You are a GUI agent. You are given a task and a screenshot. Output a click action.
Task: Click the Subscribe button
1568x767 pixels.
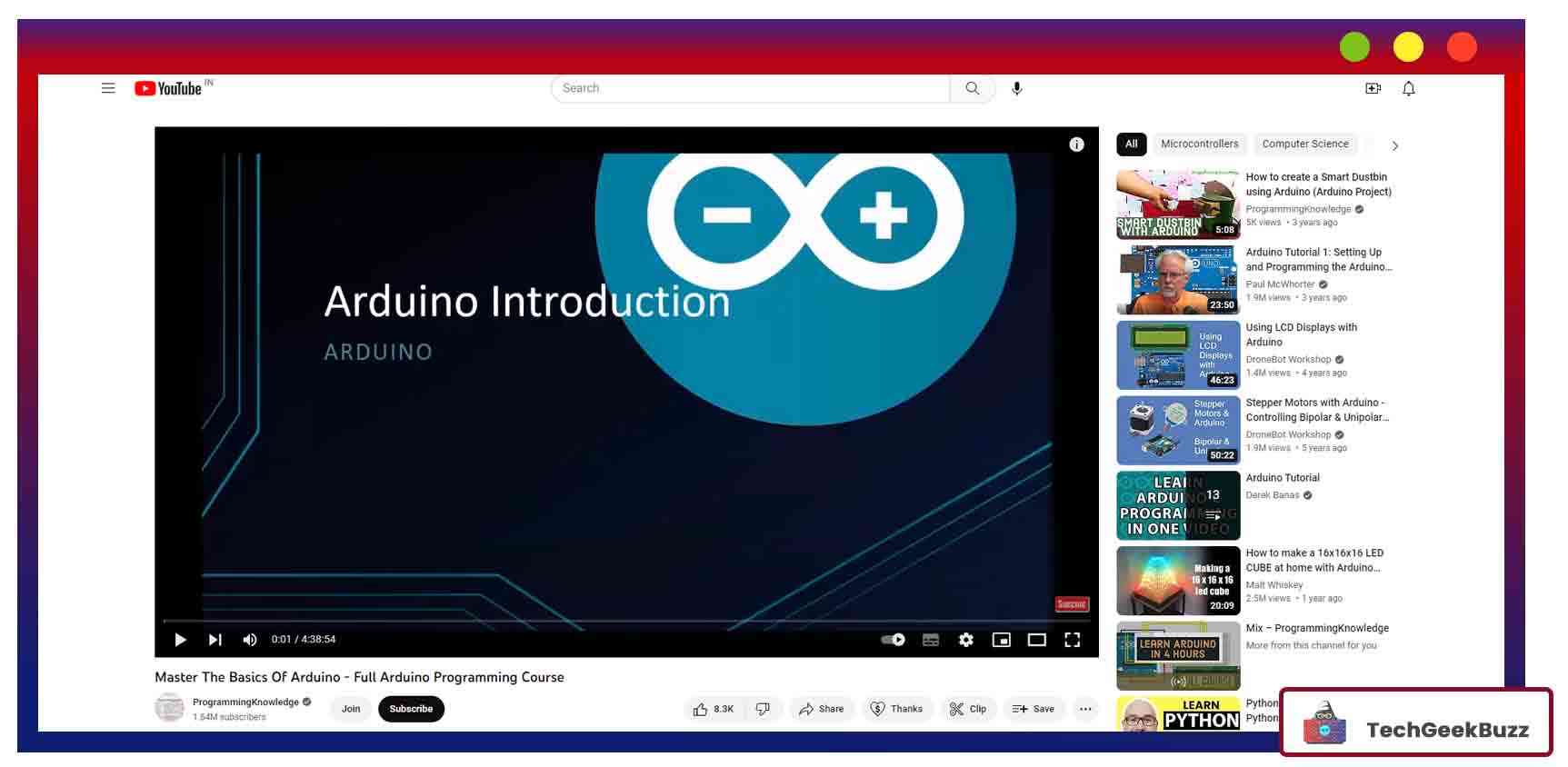click(x=411, y=709)
